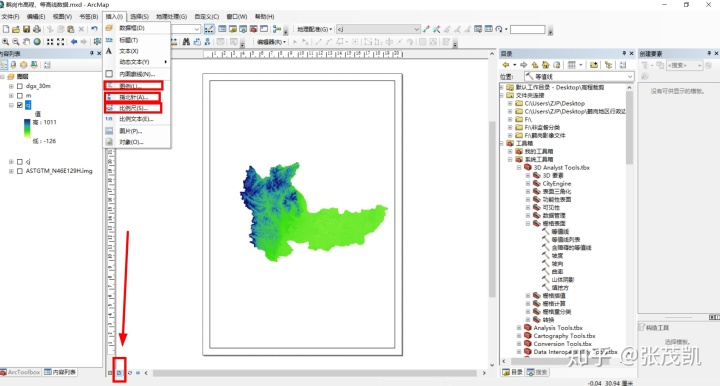Click the Undo arrow icon
The image size is (720, 386).
(x=94, y=29)
